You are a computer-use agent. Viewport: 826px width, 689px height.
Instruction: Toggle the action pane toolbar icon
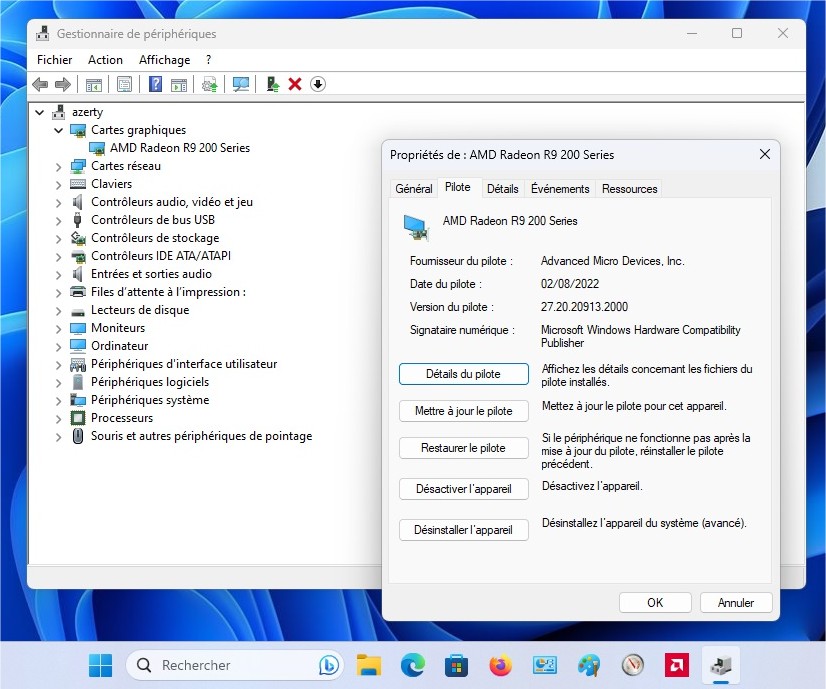(x=179, y=84)
